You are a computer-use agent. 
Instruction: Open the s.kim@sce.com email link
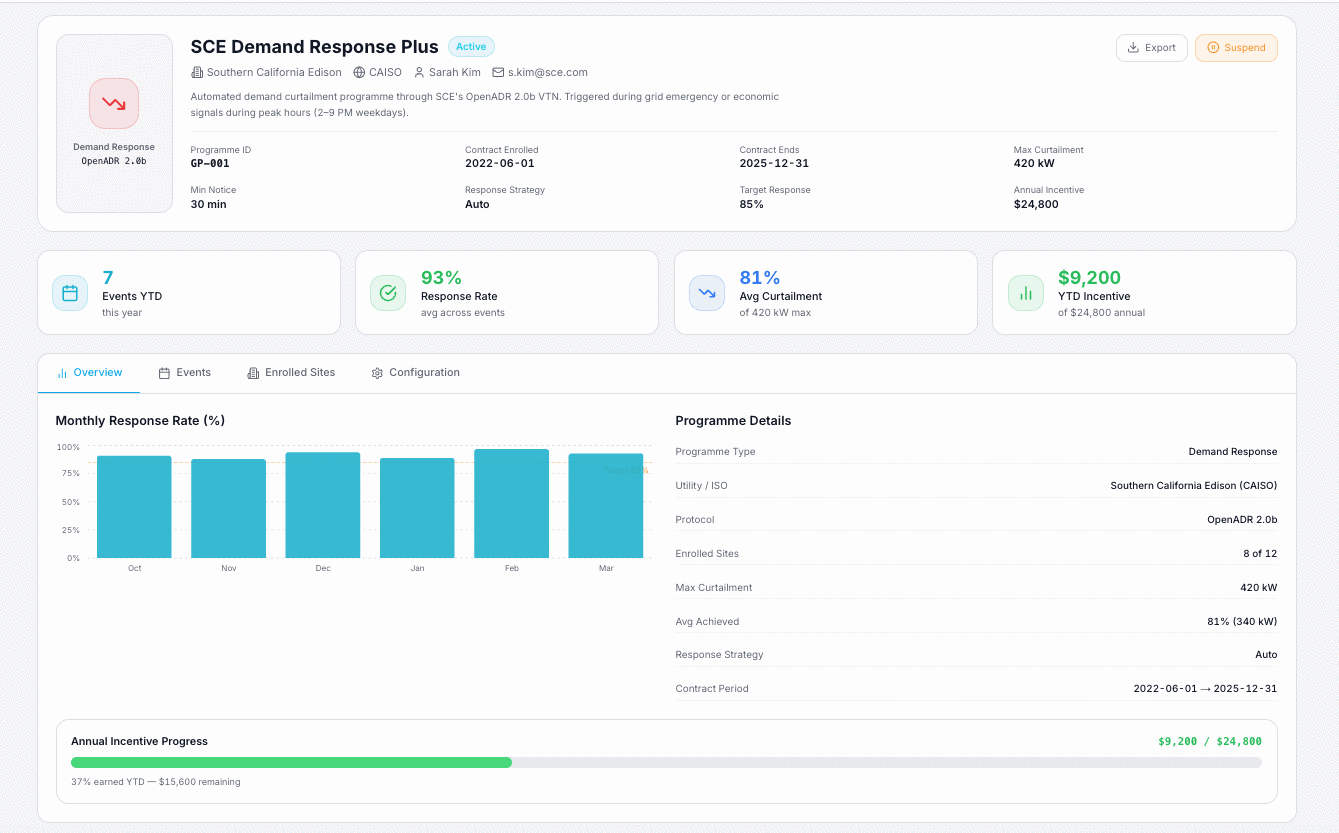tap(548, 72)
